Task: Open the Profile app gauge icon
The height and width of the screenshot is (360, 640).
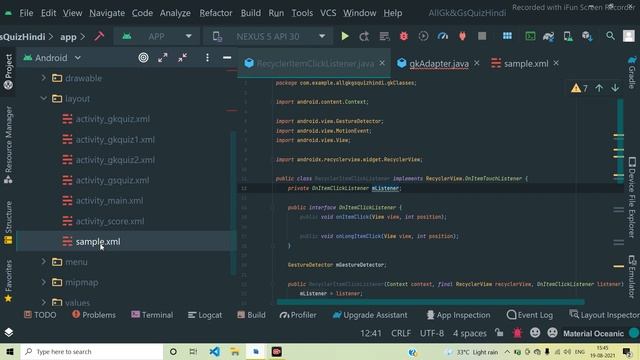Action: click(443, 36)
